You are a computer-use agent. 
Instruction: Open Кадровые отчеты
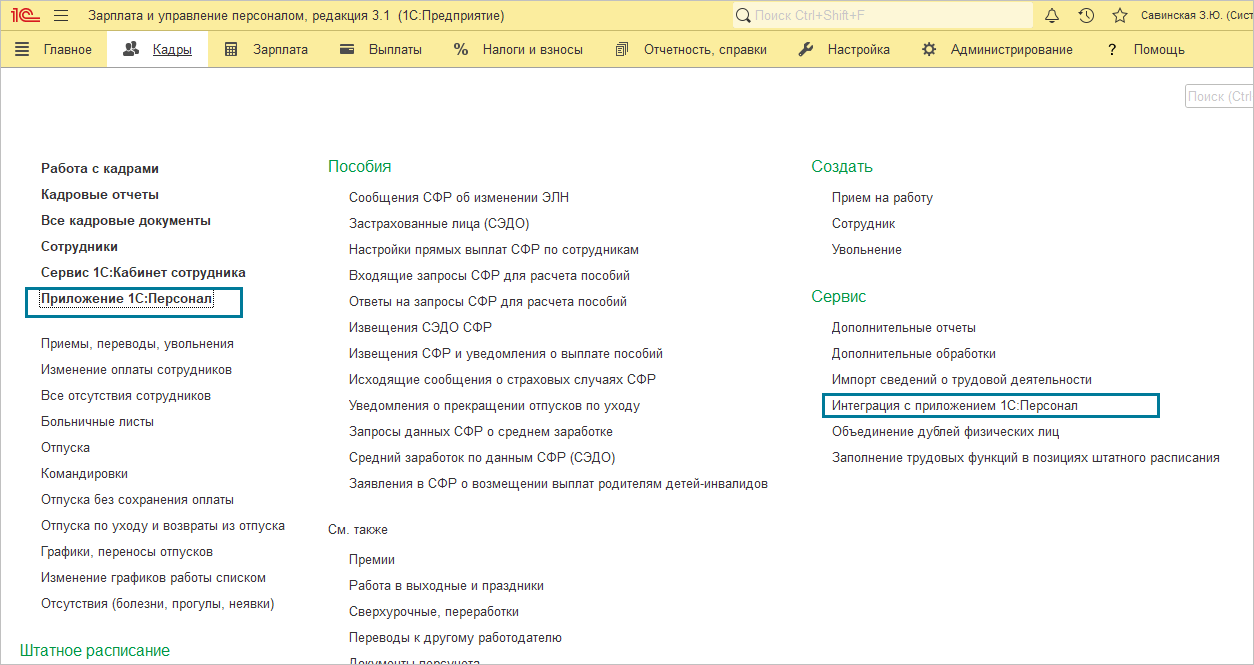pos(100,195)
